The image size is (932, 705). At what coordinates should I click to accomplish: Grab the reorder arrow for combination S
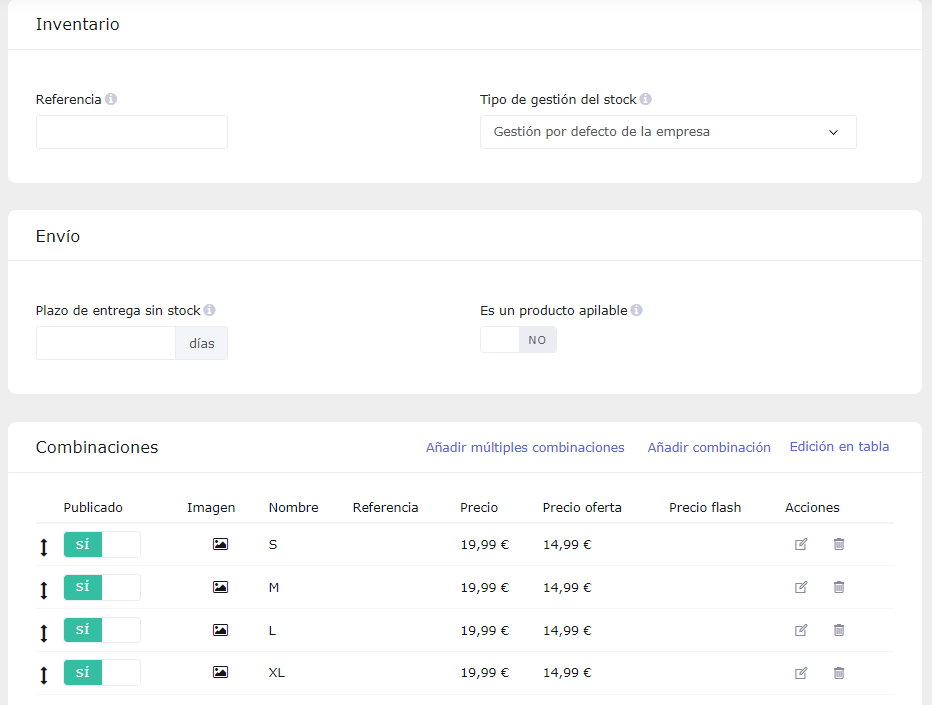click(x=43, y=547)
